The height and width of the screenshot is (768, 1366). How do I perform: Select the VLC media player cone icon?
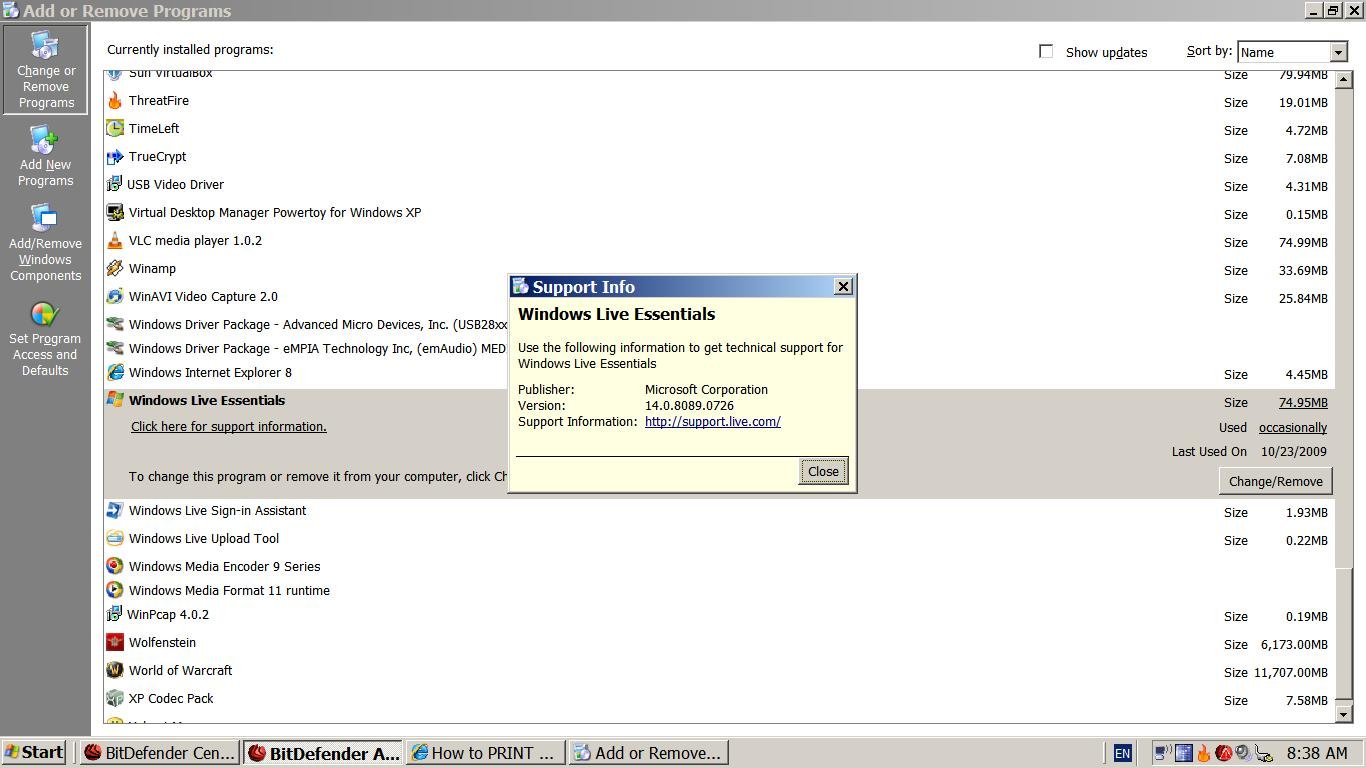(x=115, y=241)
